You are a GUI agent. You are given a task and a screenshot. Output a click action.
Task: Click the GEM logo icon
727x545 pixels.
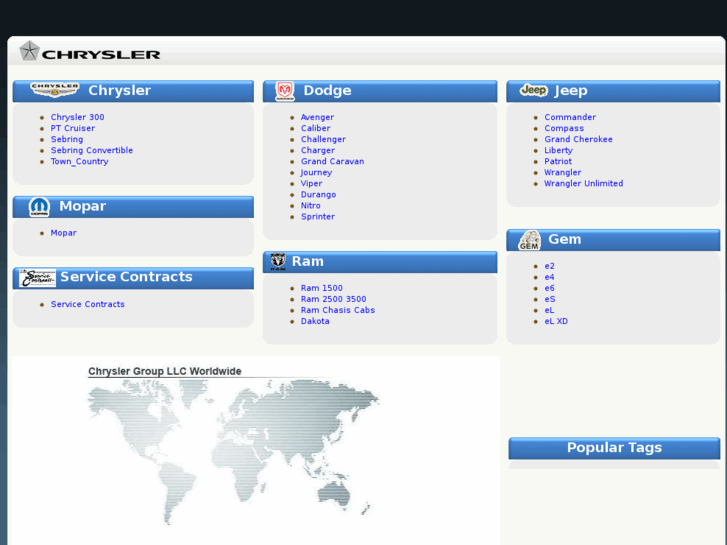click(529, 240)
